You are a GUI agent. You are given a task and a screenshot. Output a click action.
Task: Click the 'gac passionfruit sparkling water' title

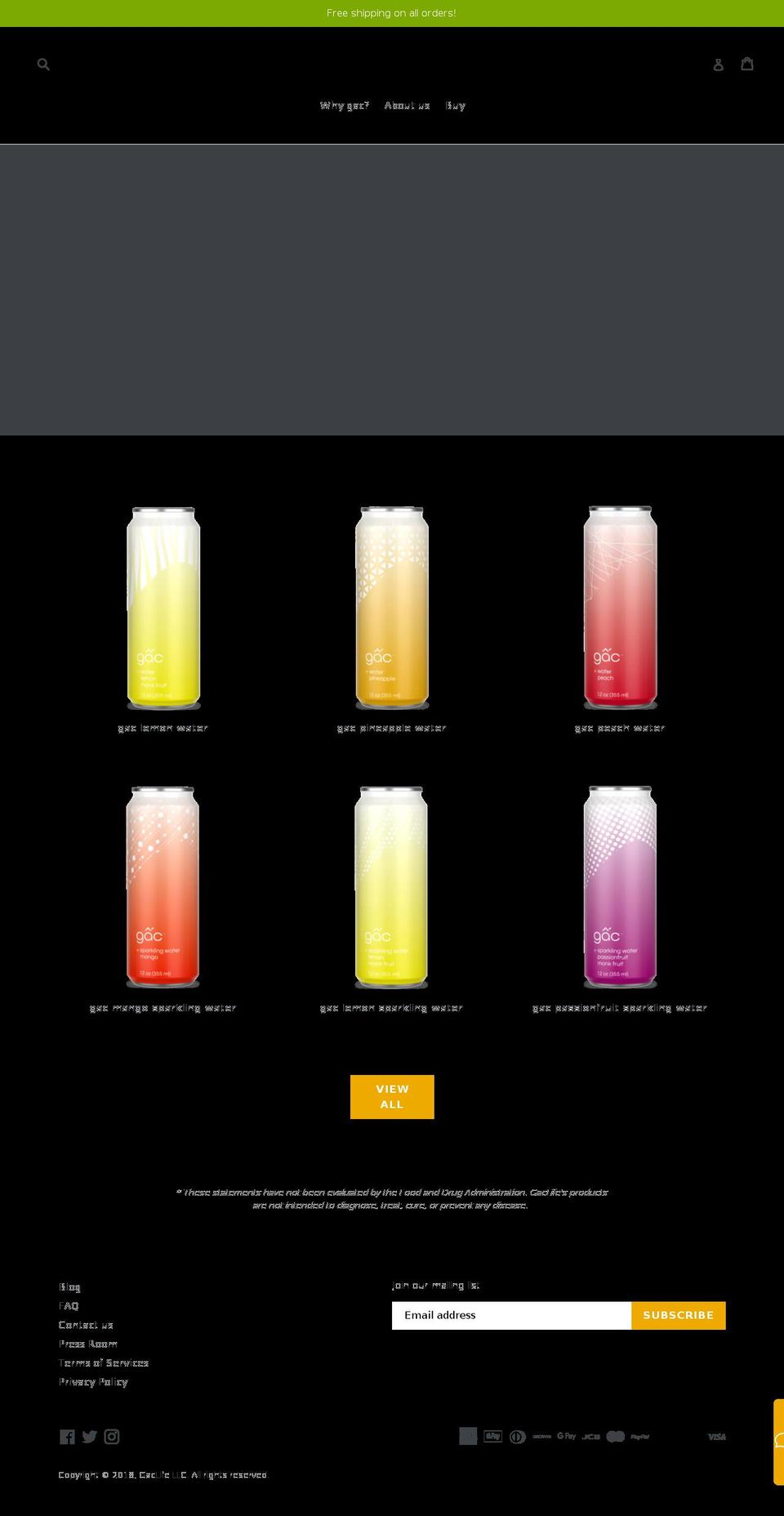620,1008
